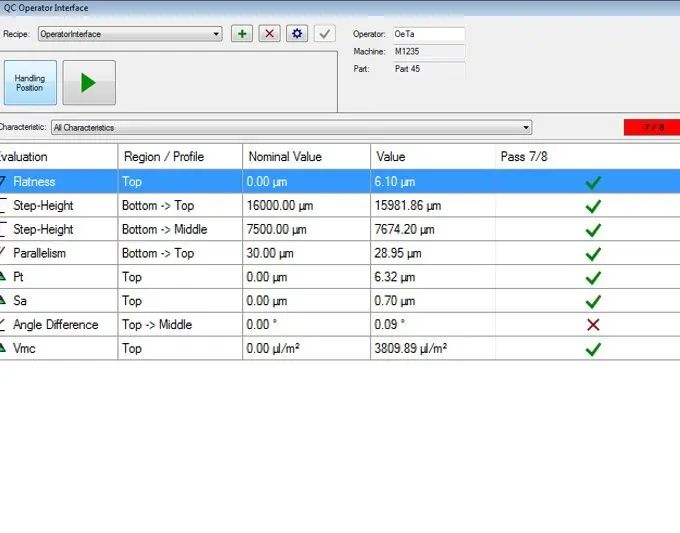Start measurement with the green play button
The height and width of the screenshot is (533, 680).
click(x=89, y=83)
